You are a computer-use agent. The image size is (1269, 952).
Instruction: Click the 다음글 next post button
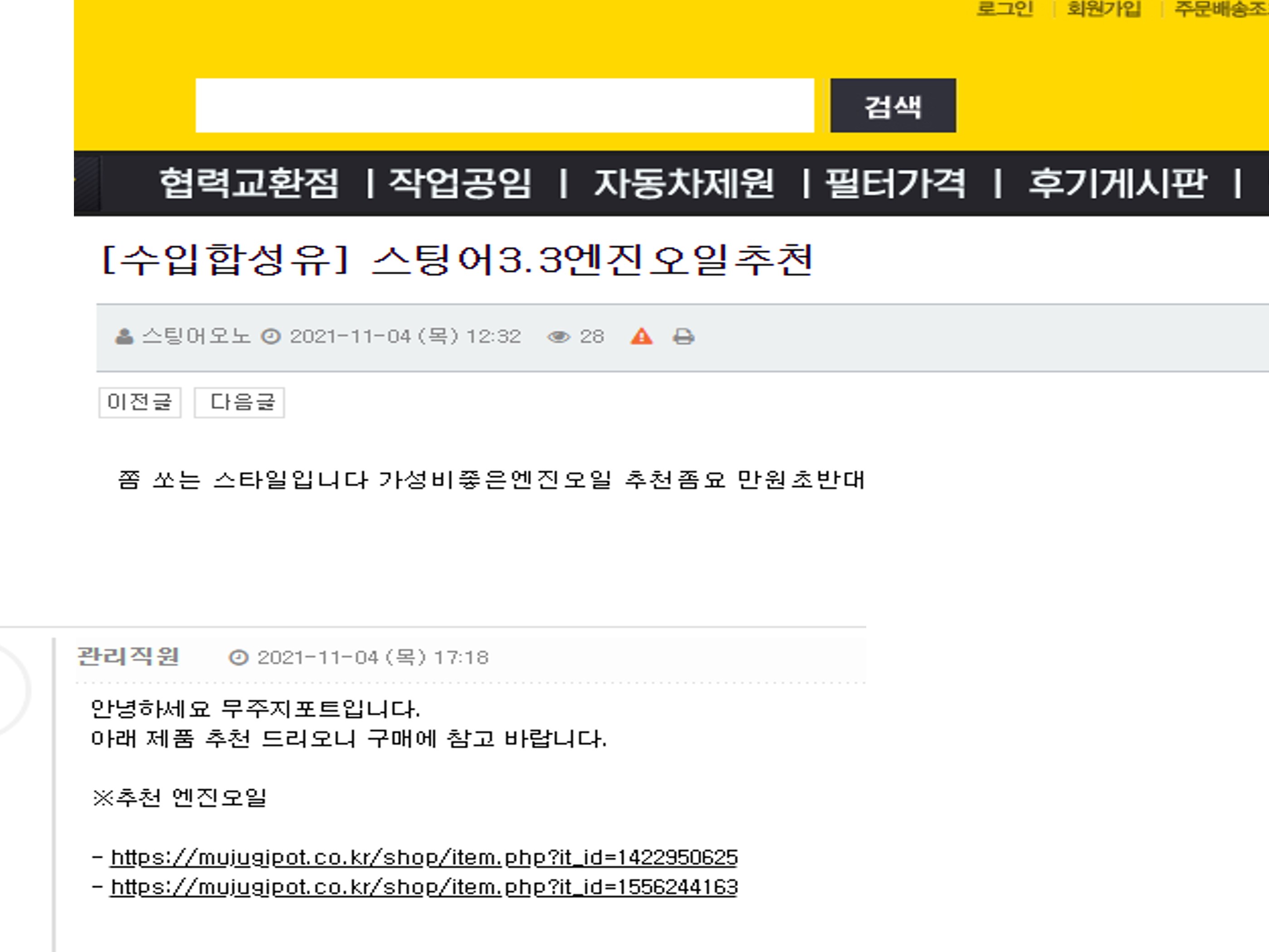pos(239,402)
